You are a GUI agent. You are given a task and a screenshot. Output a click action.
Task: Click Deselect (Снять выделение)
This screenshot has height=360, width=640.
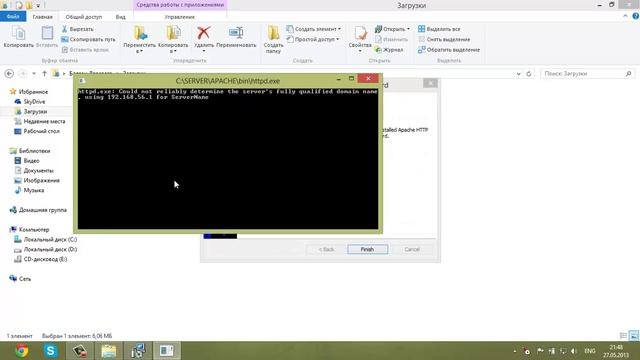444,39
